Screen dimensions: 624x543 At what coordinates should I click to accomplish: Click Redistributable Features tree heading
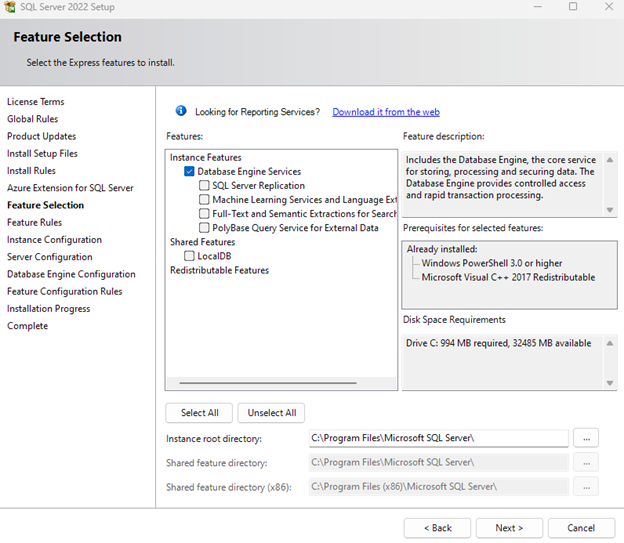click(x=219, y=270)
